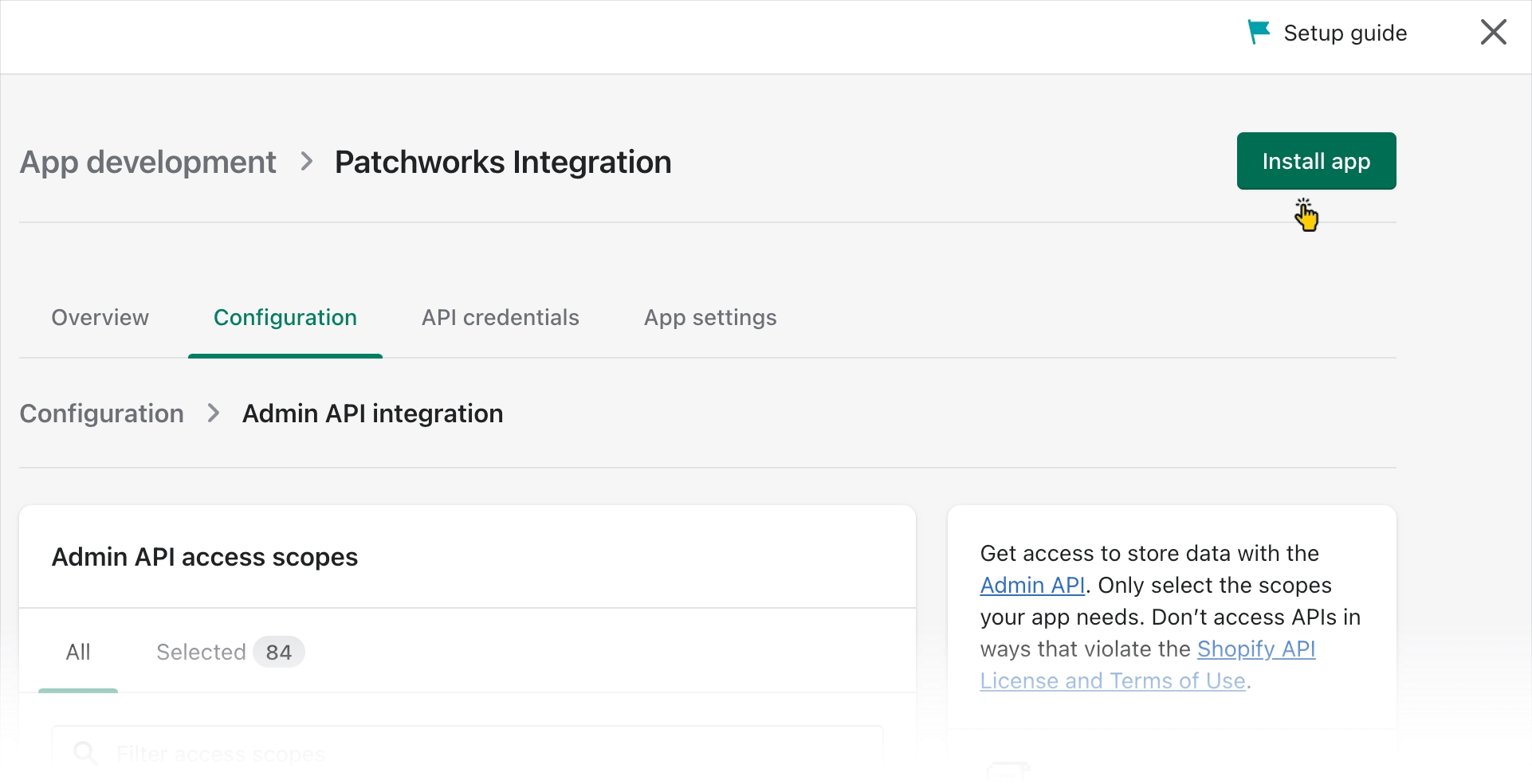Show All access scopes
Image resolution: width=1532 pixels, height=784 pixels.
[x=78, y=652]
